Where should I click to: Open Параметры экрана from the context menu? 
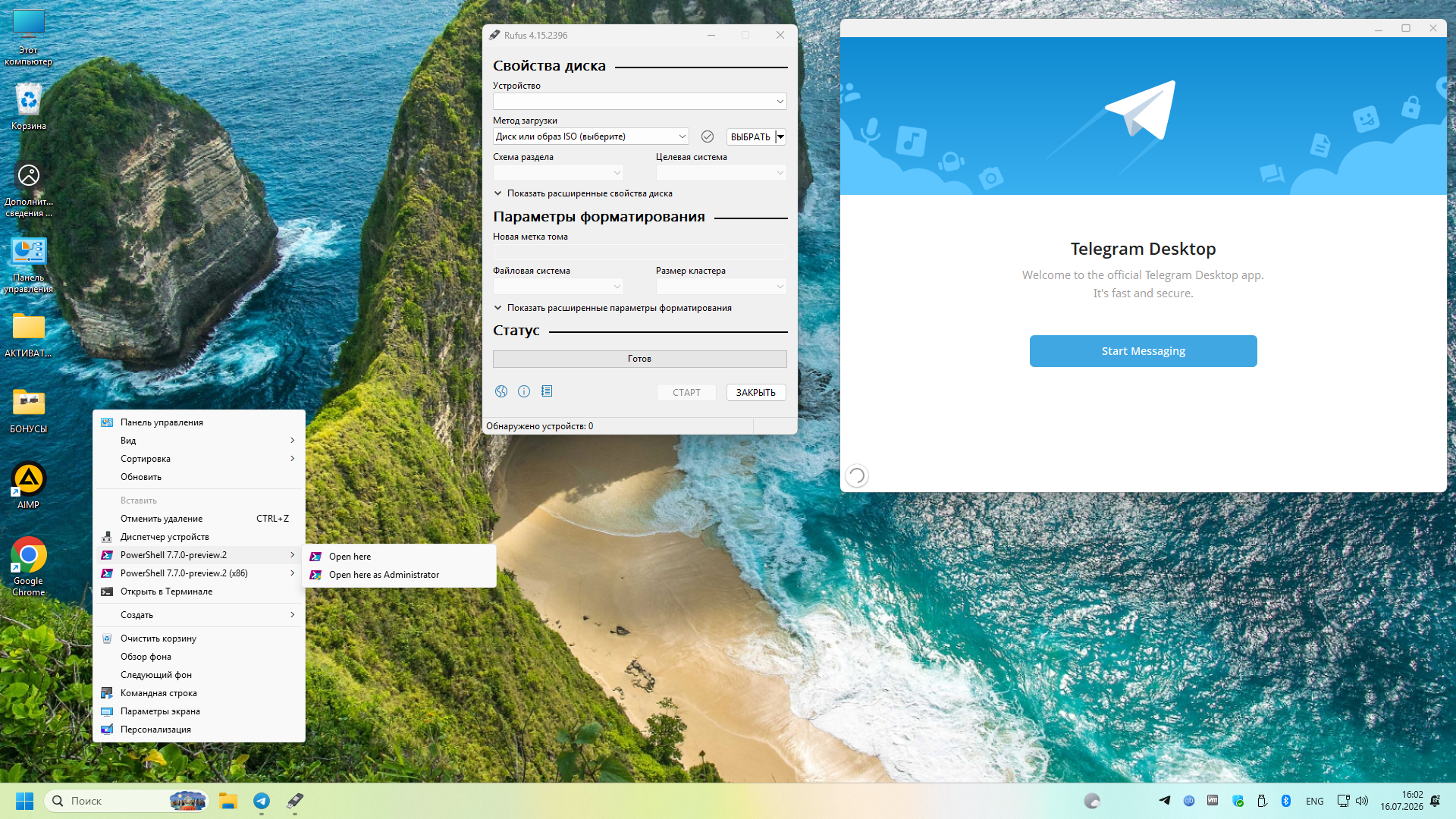[x=199, y=711]
